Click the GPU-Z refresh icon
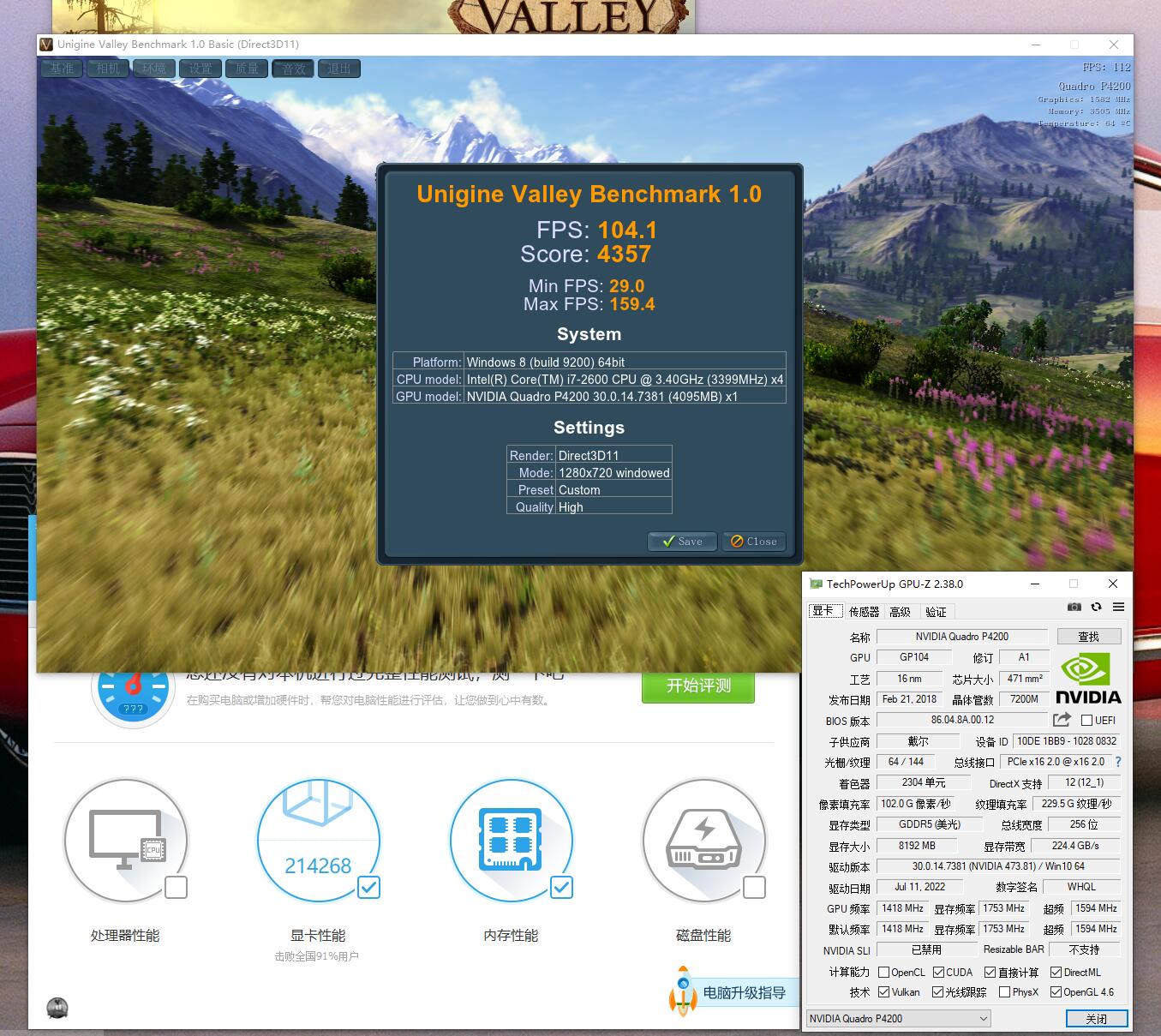This screenshot has height=1036, width=1161. 1096,607
